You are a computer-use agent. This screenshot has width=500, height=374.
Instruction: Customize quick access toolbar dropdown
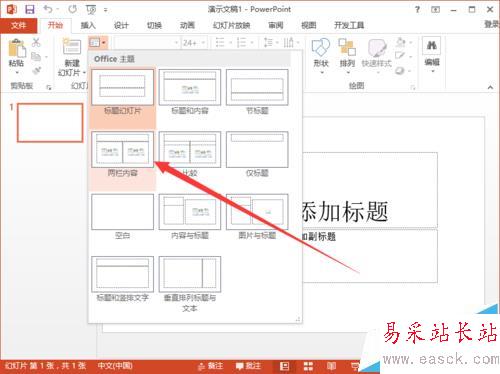105,10
